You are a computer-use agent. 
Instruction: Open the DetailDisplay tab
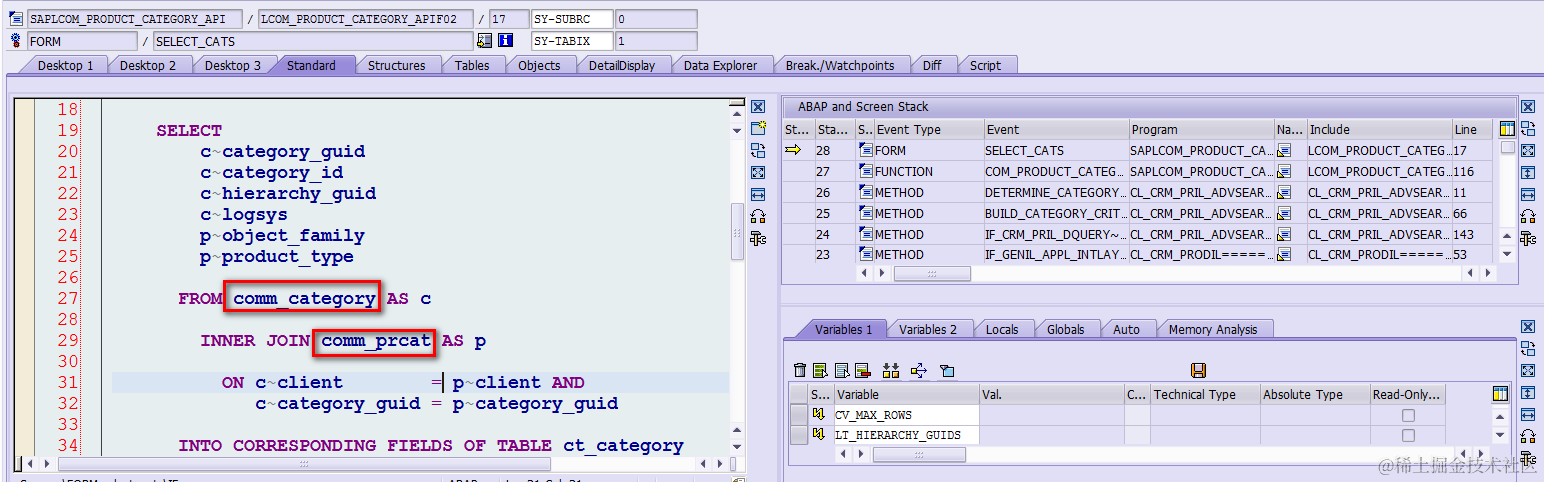(621, 65)
